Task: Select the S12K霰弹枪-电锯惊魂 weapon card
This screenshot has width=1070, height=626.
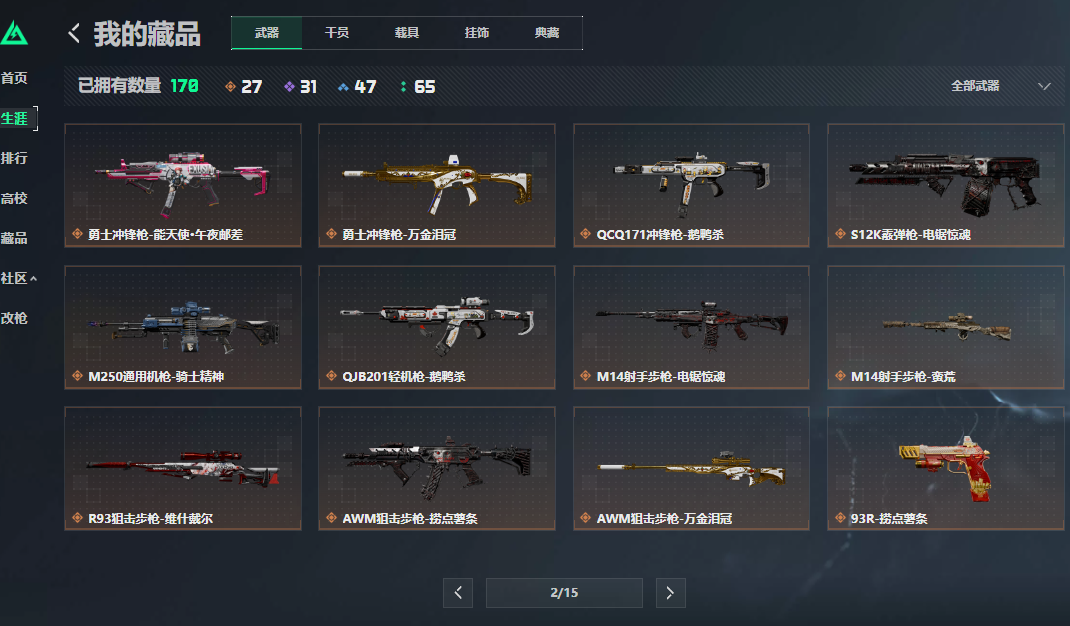Action: click(946, 185)
